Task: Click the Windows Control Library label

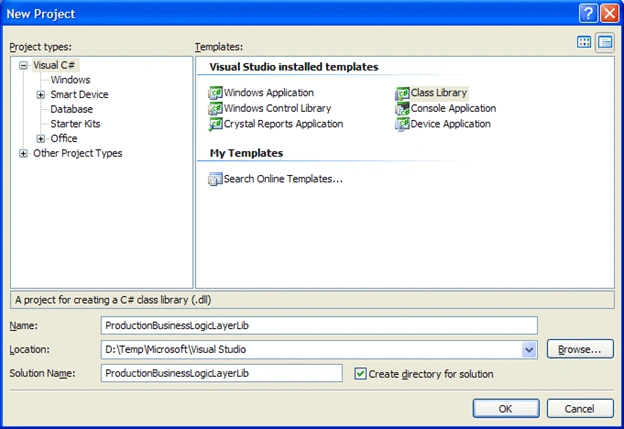Action: 277,108
